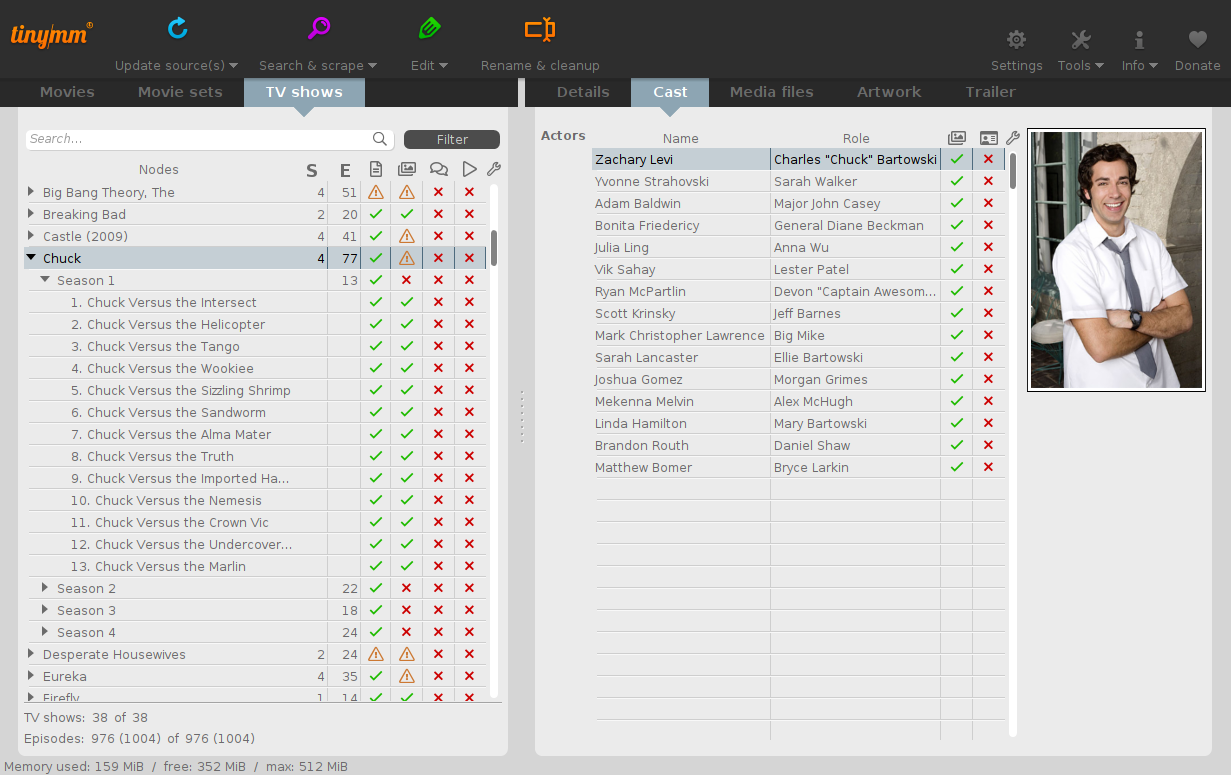Click the Update source(s) refresh icon

tap(178, 28)
